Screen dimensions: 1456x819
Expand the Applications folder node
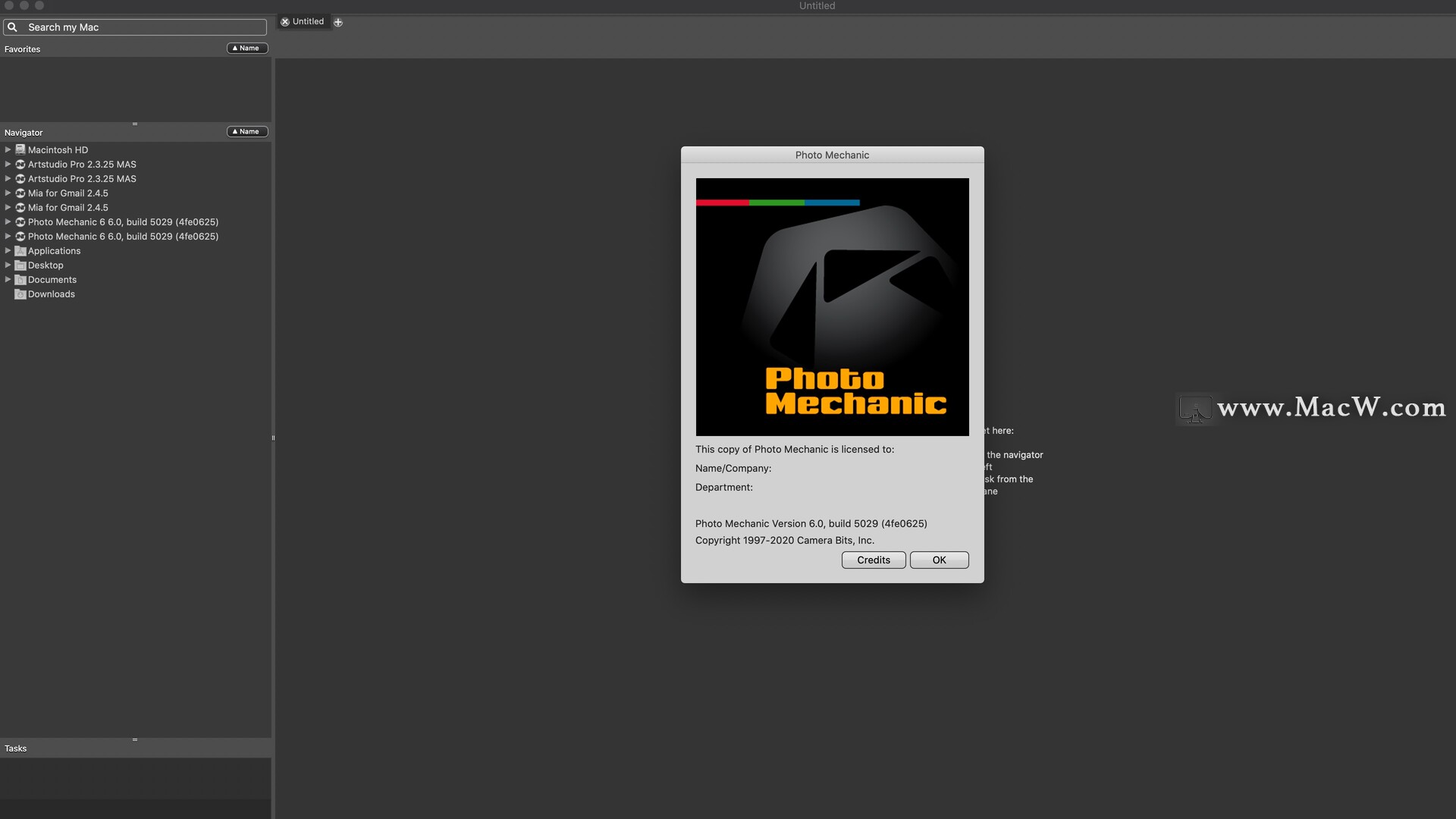8,251
